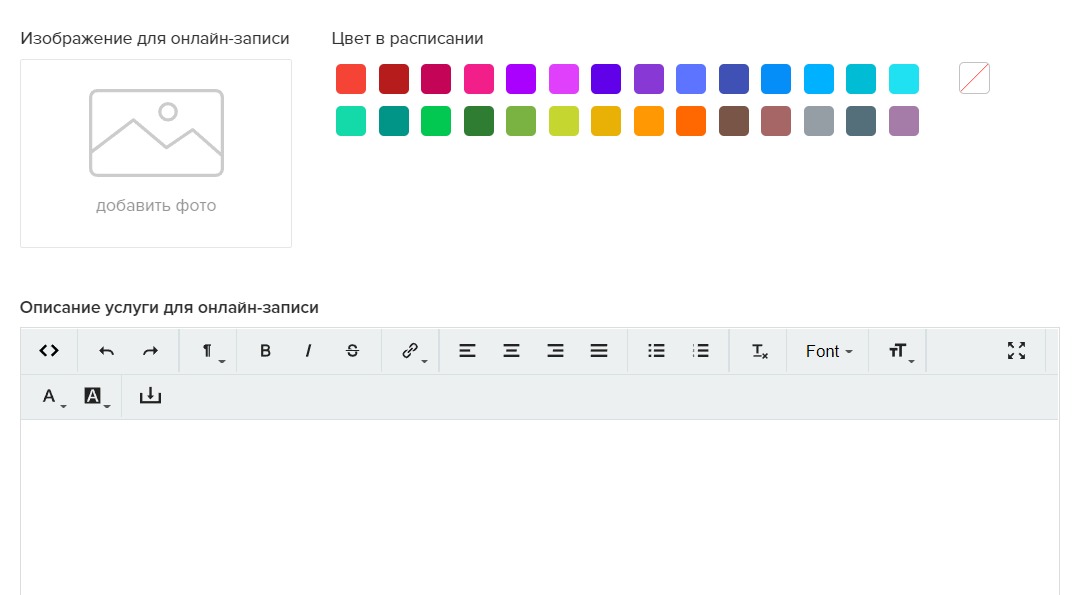Viewport: 1082px width, 595px height.
Task: Pick the dark cyan top-row color
Action: 861,79
